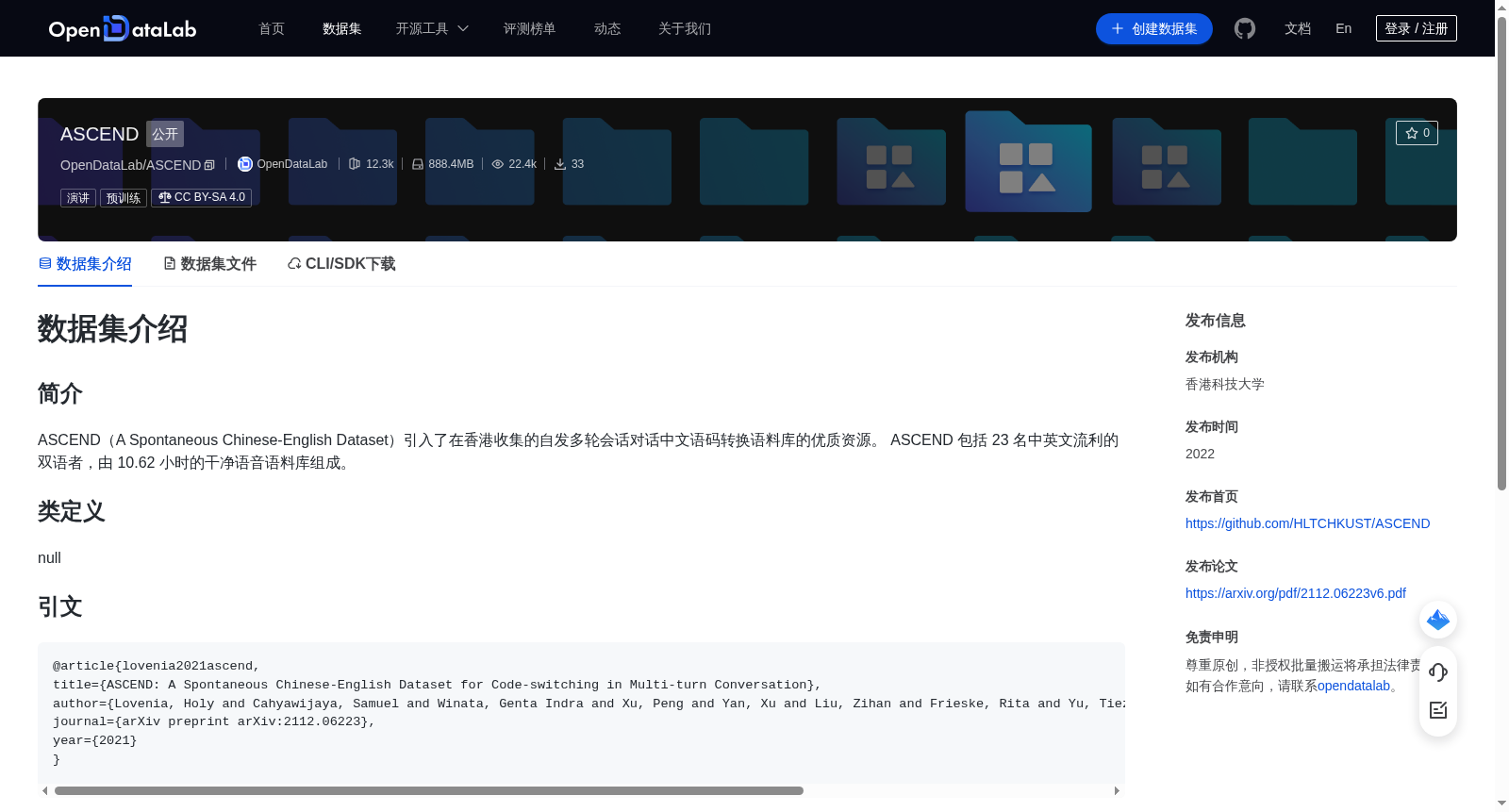This screenshot has width=1509, height=812.
Task: Click the database icon on 数据集介绍 tab
Action: pyautogui.click(x=45, y=263)
